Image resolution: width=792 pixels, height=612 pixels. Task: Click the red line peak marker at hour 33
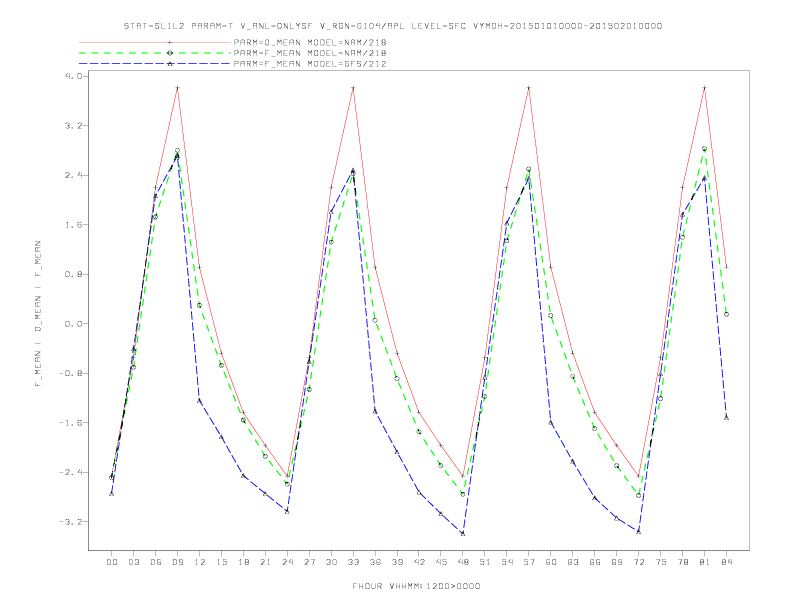353,88
